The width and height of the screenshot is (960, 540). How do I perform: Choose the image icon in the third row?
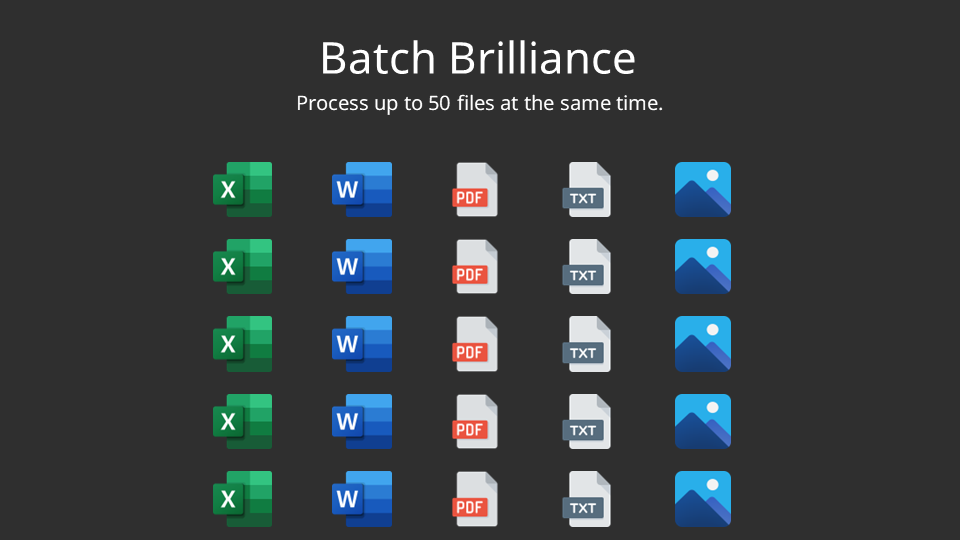click(703, 343)
